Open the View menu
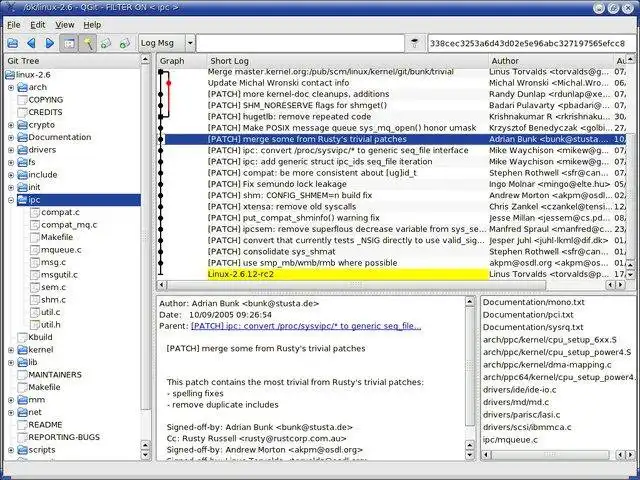The width and height of the screenshot is (640, 480). (65, 24)
